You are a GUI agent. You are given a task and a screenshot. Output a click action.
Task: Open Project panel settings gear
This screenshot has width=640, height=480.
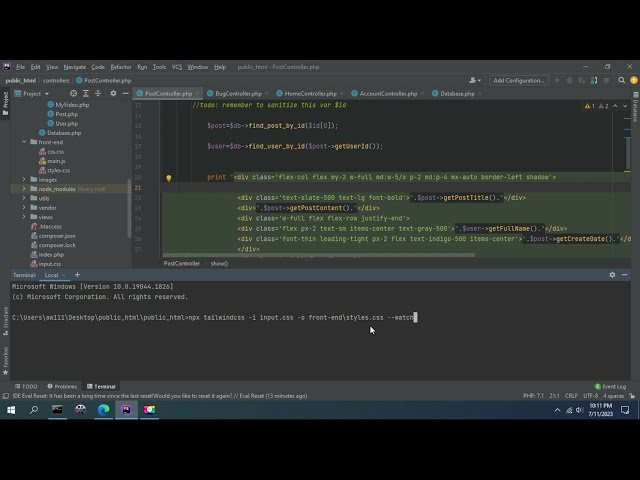coord(113,93)
